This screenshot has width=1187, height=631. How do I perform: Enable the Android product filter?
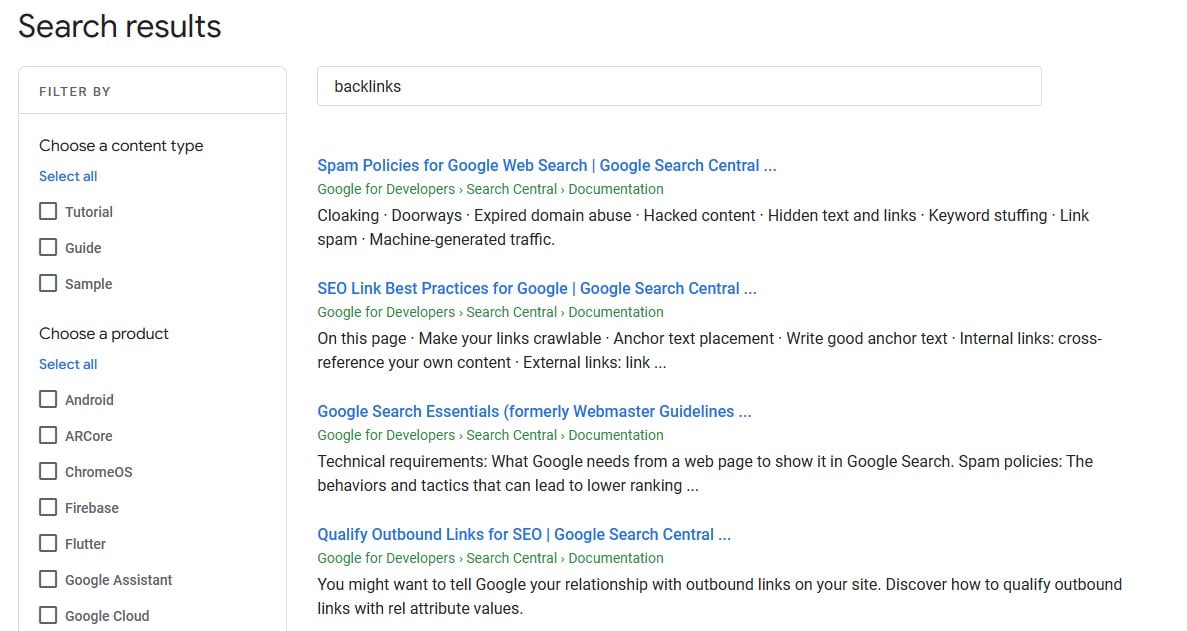(47, 399)
